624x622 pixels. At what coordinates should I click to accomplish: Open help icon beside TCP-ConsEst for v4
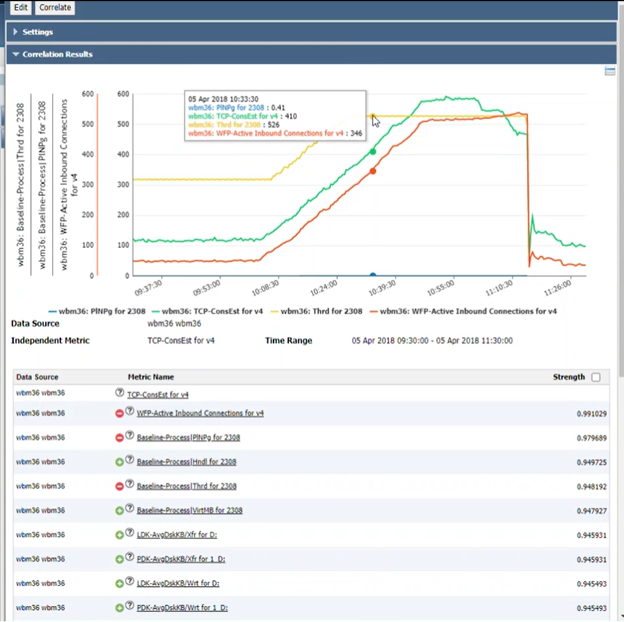coord(120,394)
